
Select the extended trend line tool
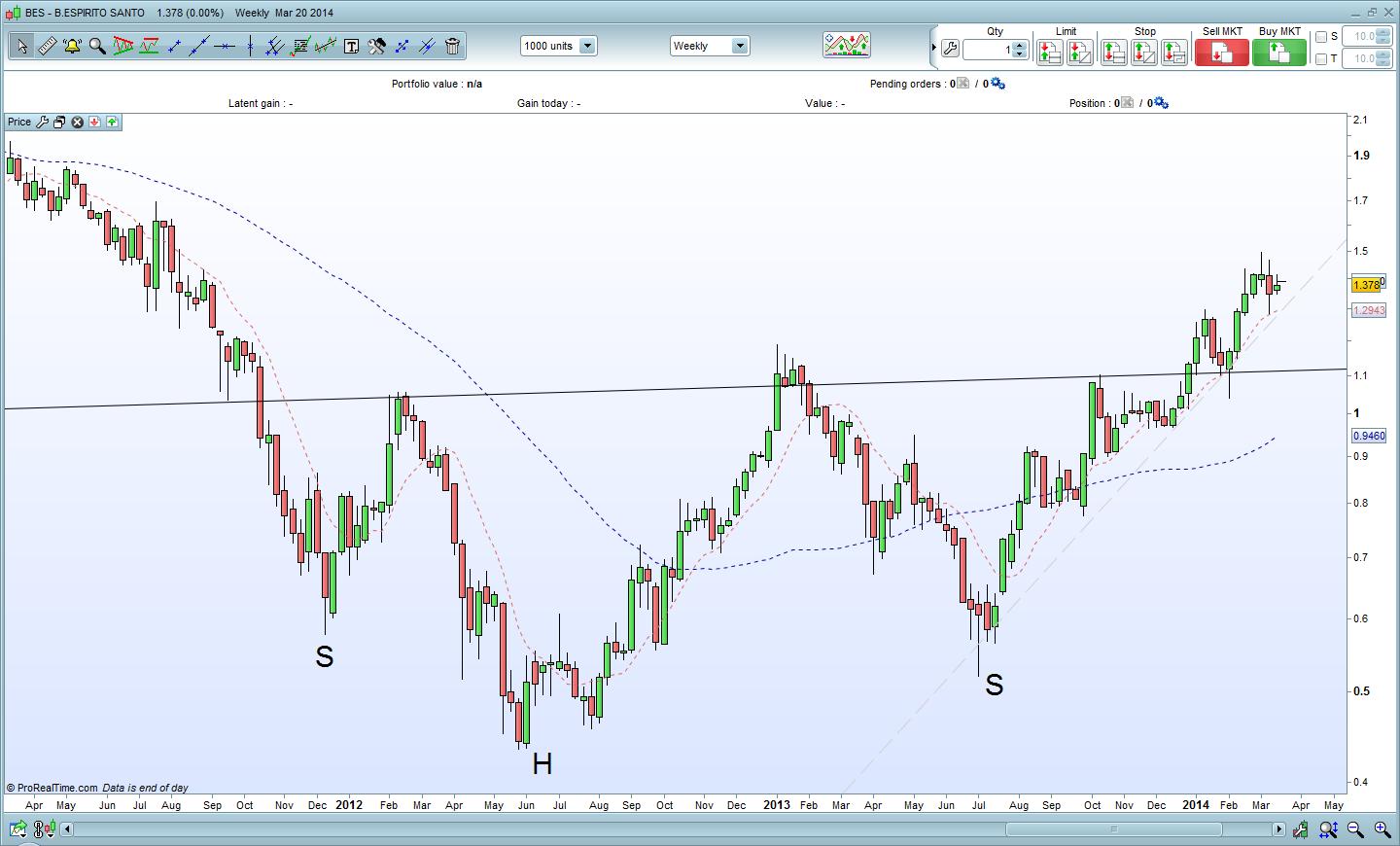tap(199, 46)
